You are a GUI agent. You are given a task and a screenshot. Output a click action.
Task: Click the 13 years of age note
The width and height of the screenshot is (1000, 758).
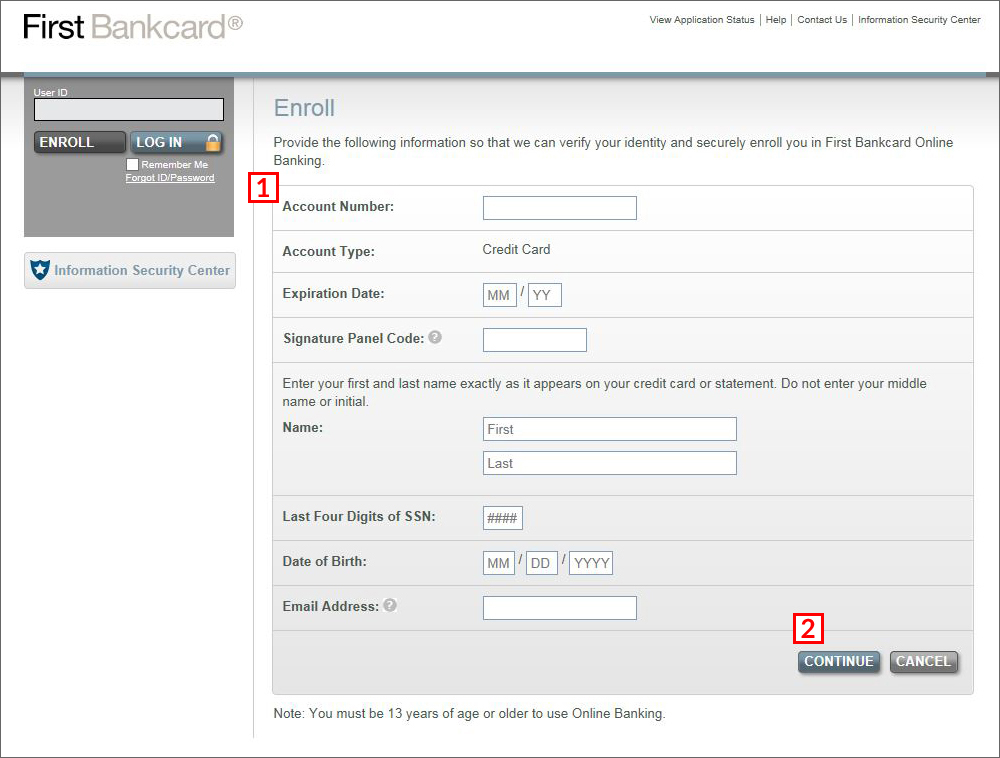(x=469, y=713)
